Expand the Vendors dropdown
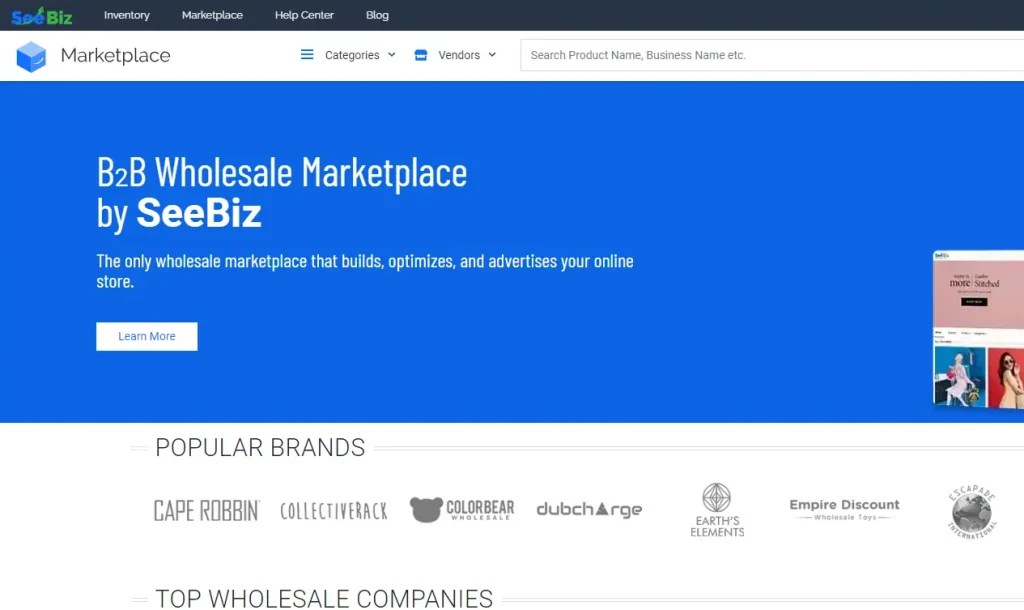 point(463,55)
